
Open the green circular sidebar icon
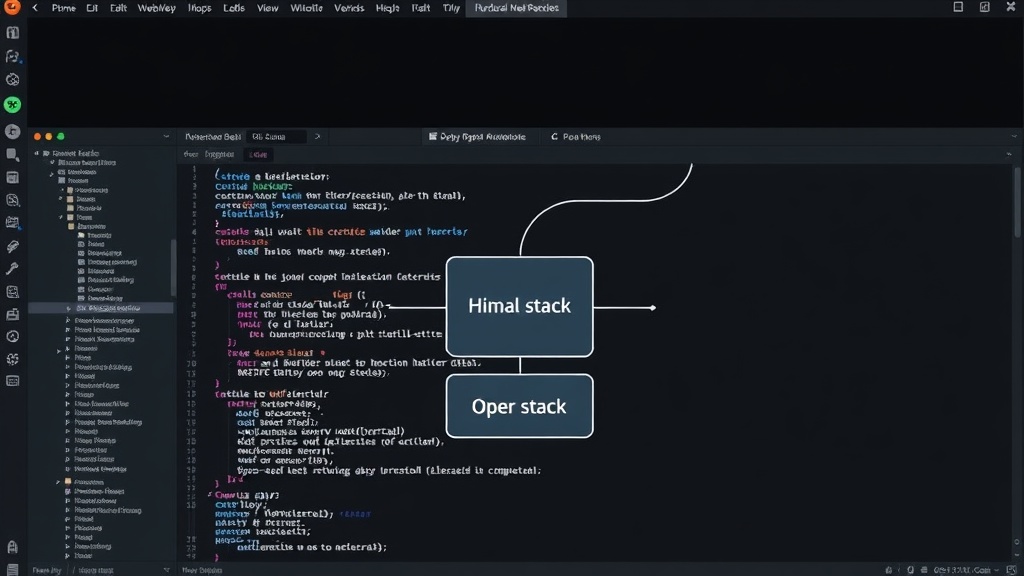click(12, 104)
